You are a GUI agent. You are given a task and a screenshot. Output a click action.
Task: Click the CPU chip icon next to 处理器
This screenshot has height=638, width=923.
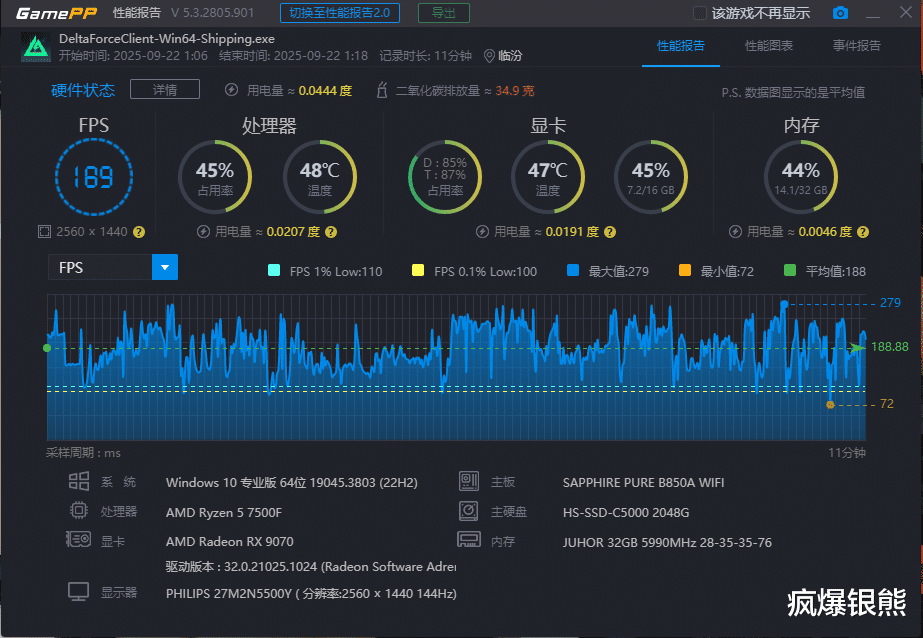(79, 510)
